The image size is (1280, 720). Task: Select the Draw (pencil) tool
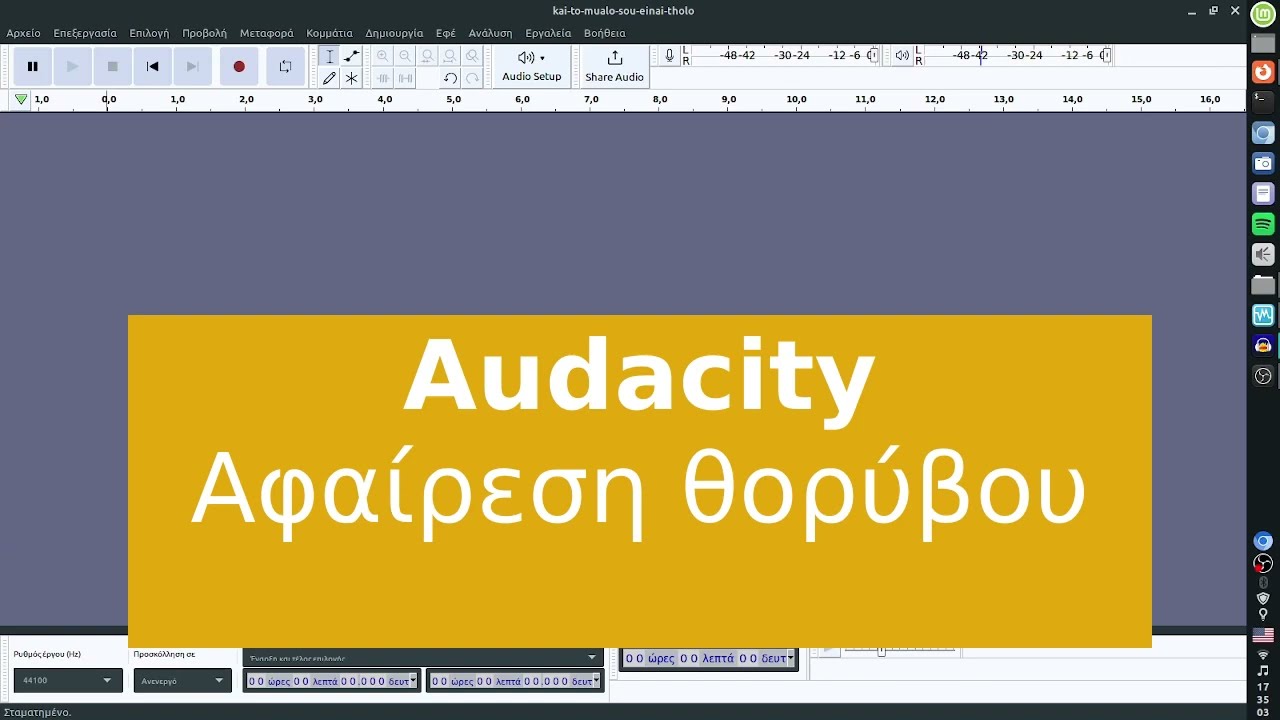(x=329, y=78)
